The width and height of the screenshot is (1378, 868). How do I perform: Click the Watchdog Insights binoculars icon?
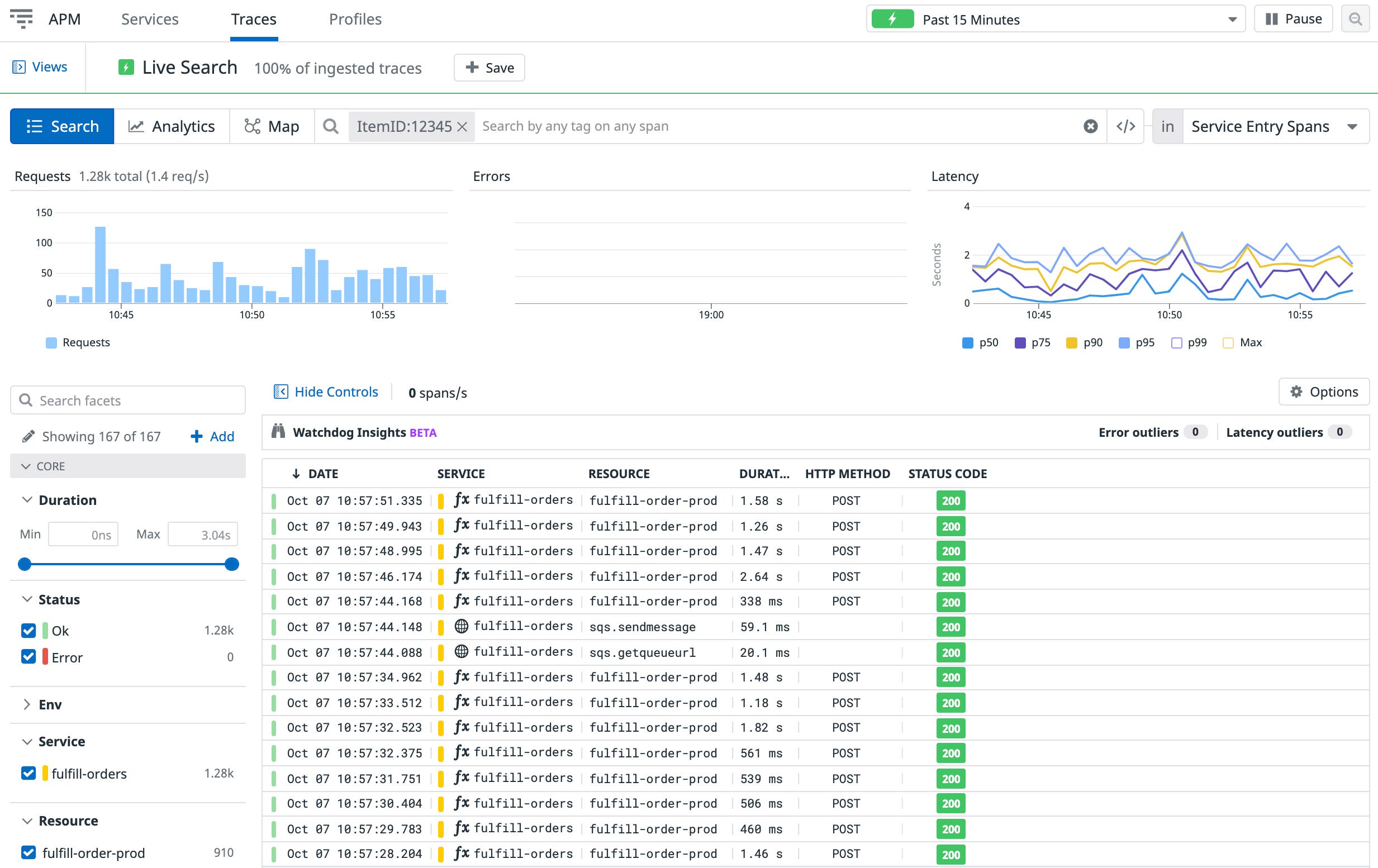280,431
